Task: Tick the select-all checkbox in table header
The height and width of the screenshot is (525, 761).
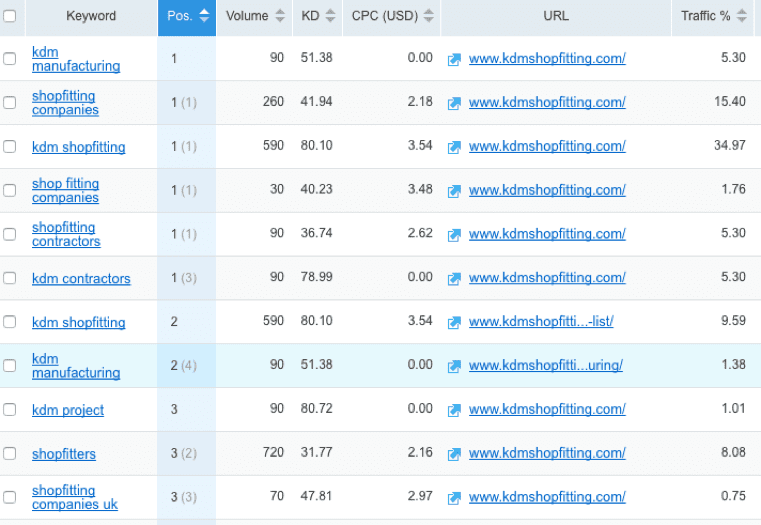Action: coord(9,16)
